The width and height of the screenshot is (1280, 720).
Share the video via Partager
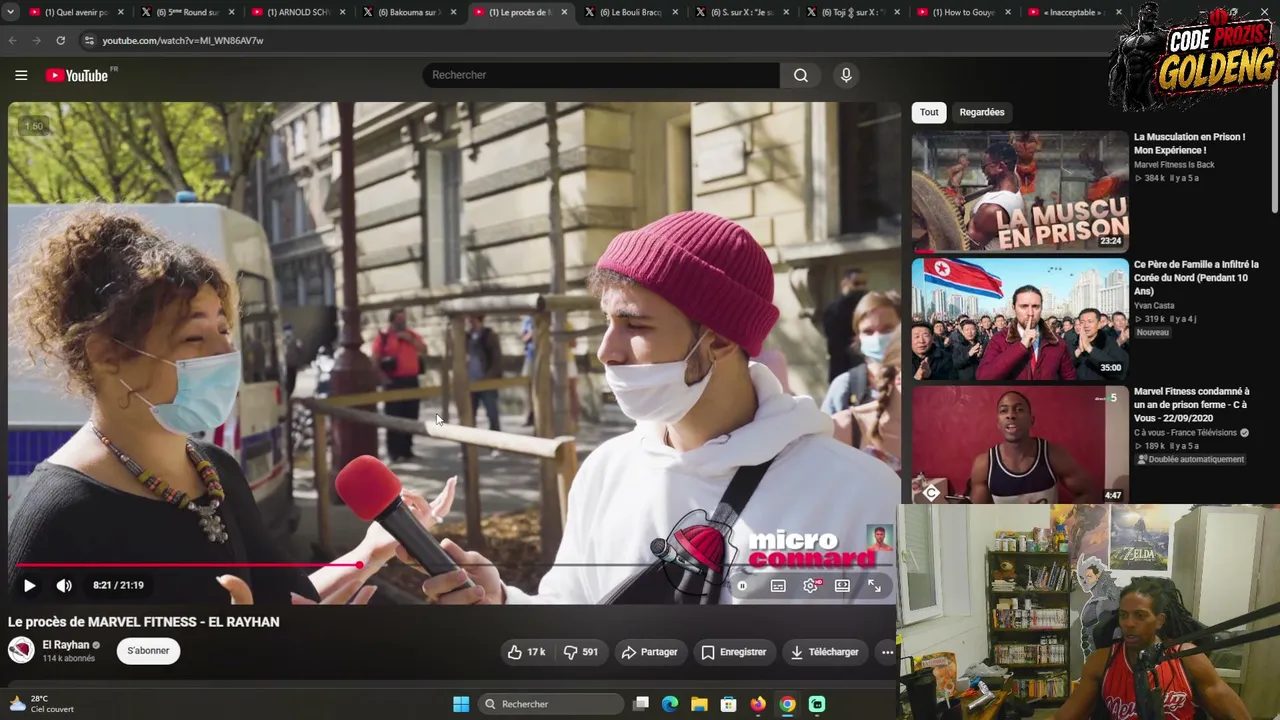click(x=650, y=652)
